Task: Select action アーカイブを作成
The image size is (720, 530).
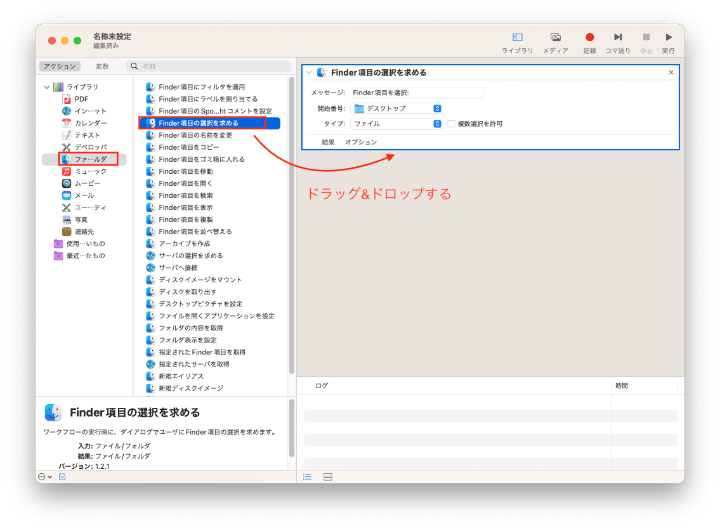Action: coord(178,243)
